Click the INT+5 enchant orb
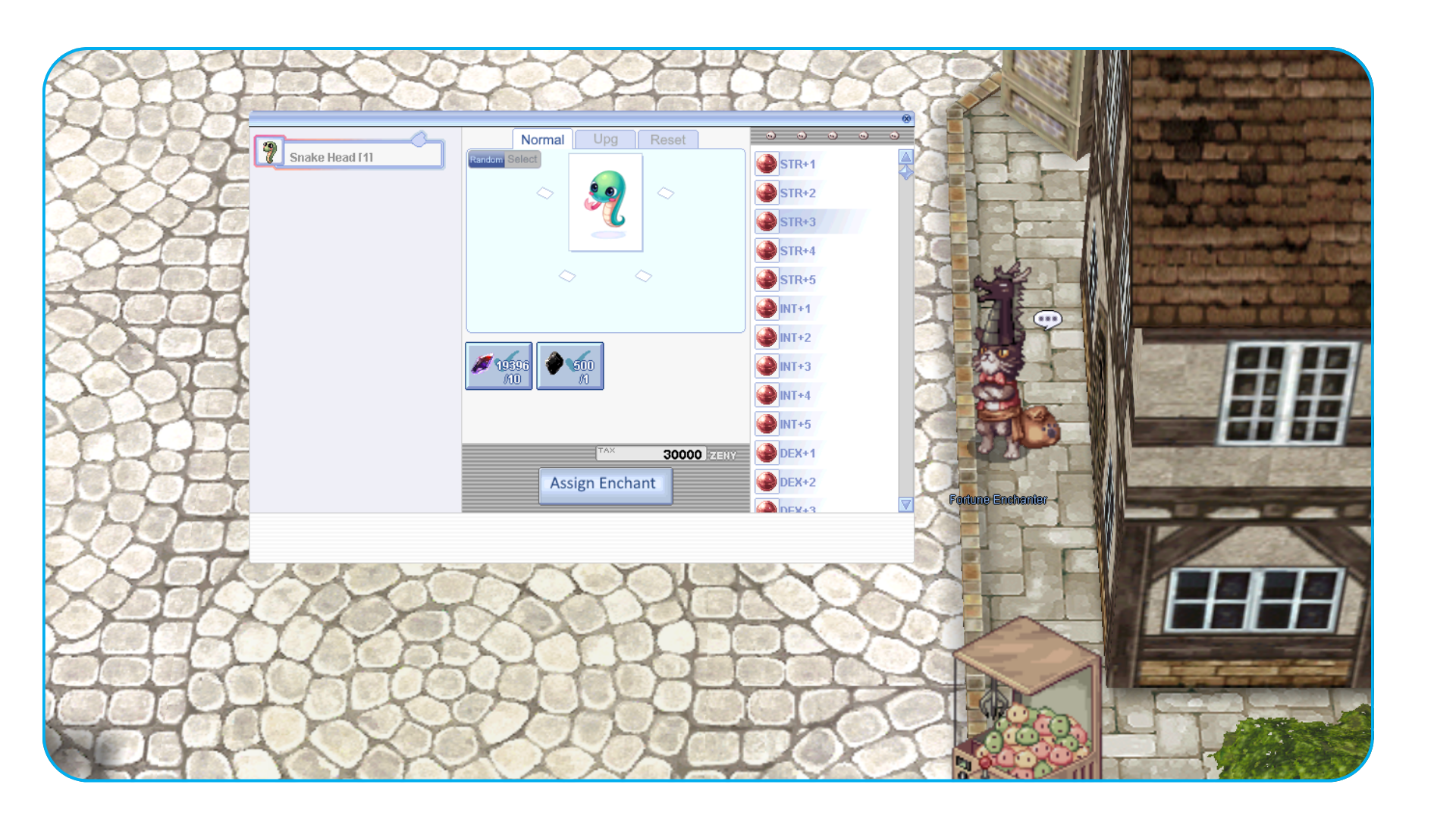The width and height of the screenshot is (1456, 819). click(767, 424)
